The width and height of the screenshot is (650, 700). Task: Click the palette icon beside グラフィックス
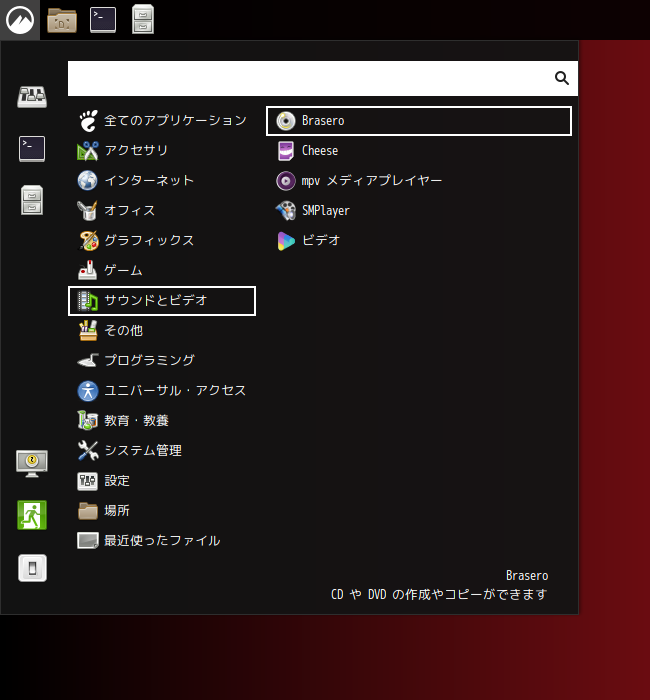click(x=88, y=241)
